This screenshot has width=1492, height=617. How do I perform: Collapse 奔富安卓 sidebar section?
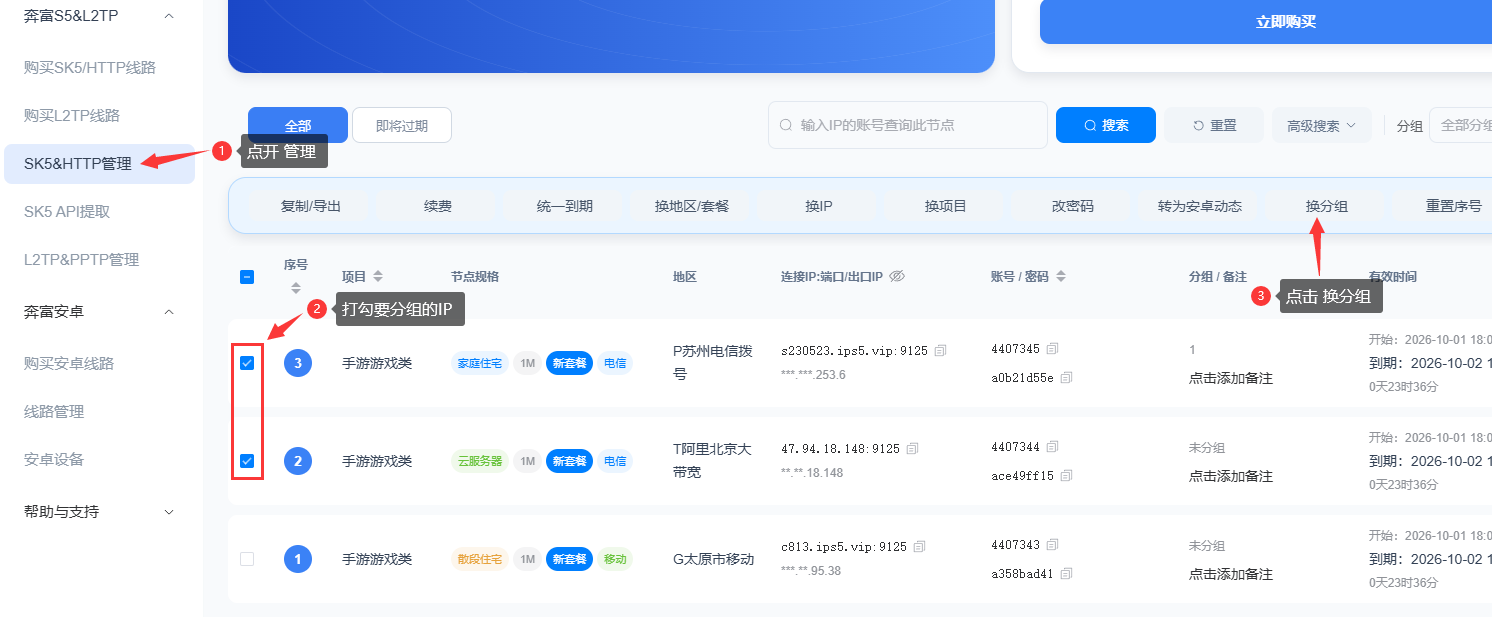point(169,312)
